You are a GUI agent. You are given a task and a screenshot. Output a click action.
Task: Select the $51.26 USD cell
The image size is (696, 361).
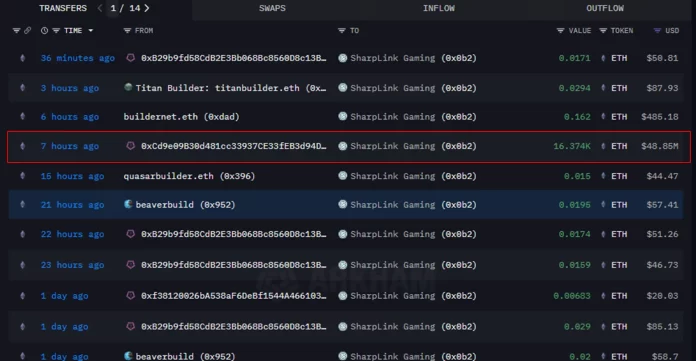[662, 234]
